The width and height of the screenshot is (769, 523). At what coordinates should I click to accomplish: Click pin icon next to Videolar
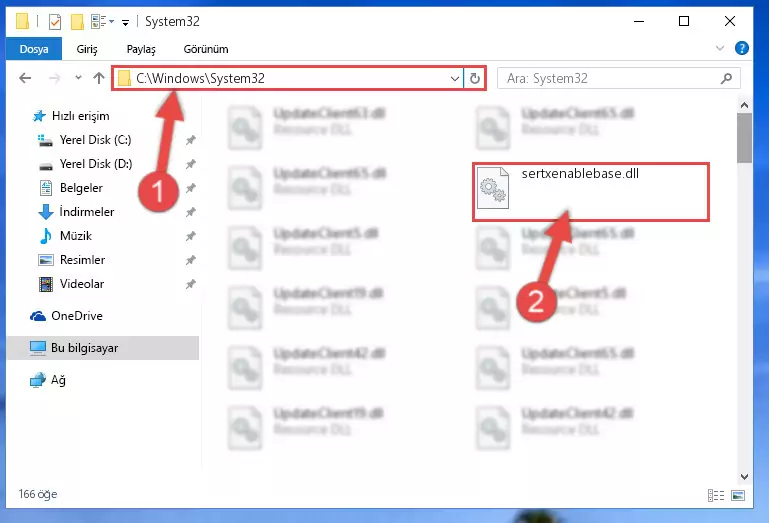(190, 285)
